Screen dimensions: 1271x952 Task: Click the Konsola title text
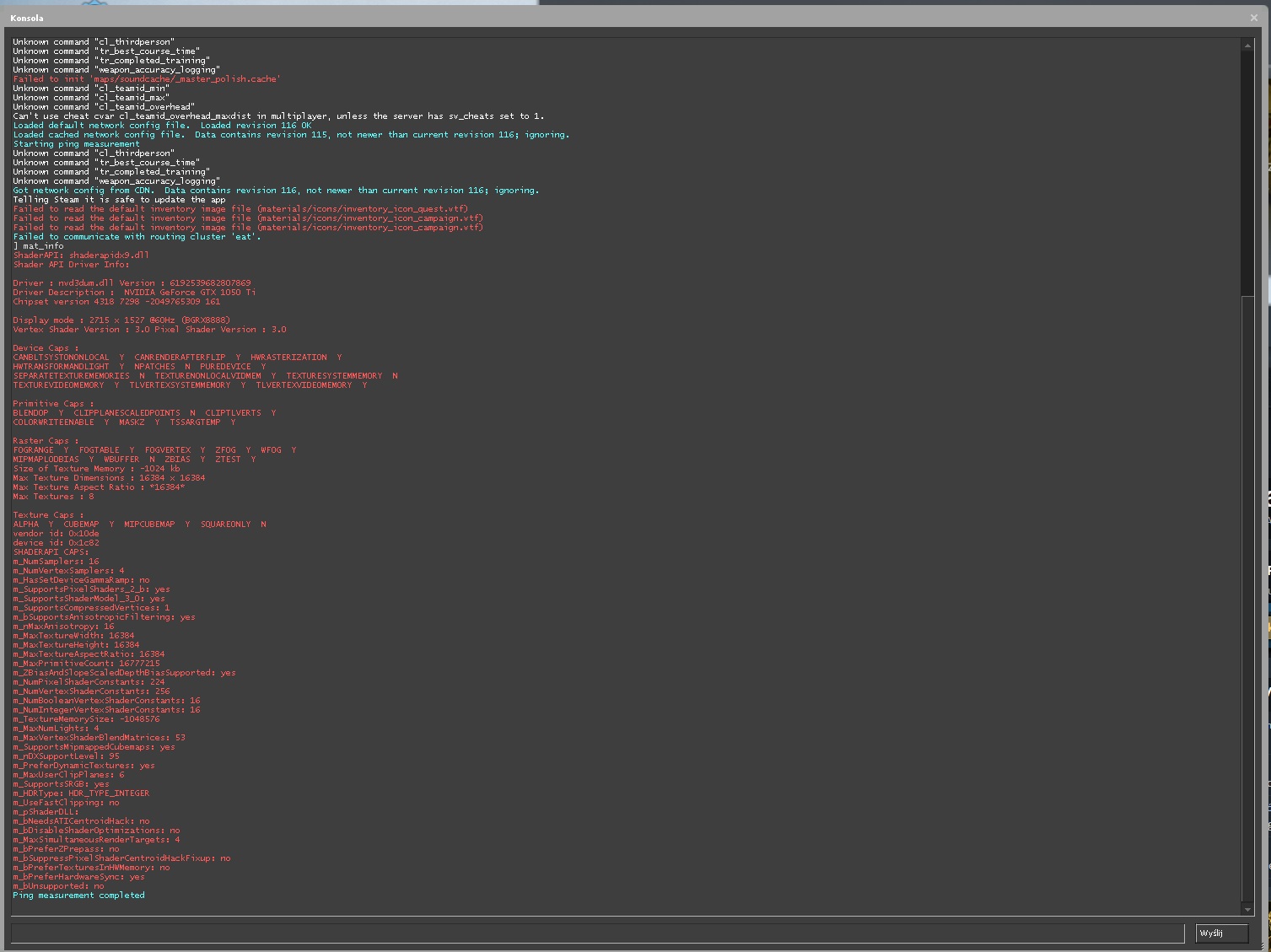(x=27, y=18)
